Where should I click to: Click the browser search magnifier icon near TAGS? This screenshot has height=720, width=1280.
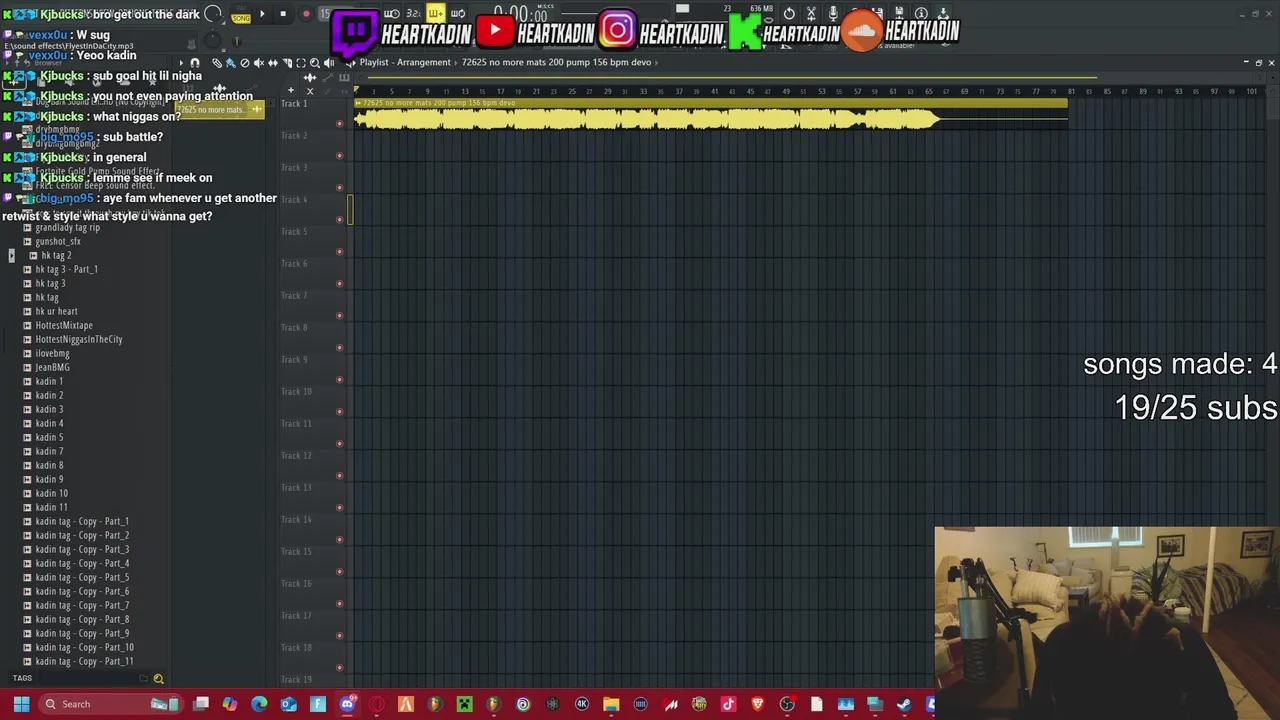point(158,679)
